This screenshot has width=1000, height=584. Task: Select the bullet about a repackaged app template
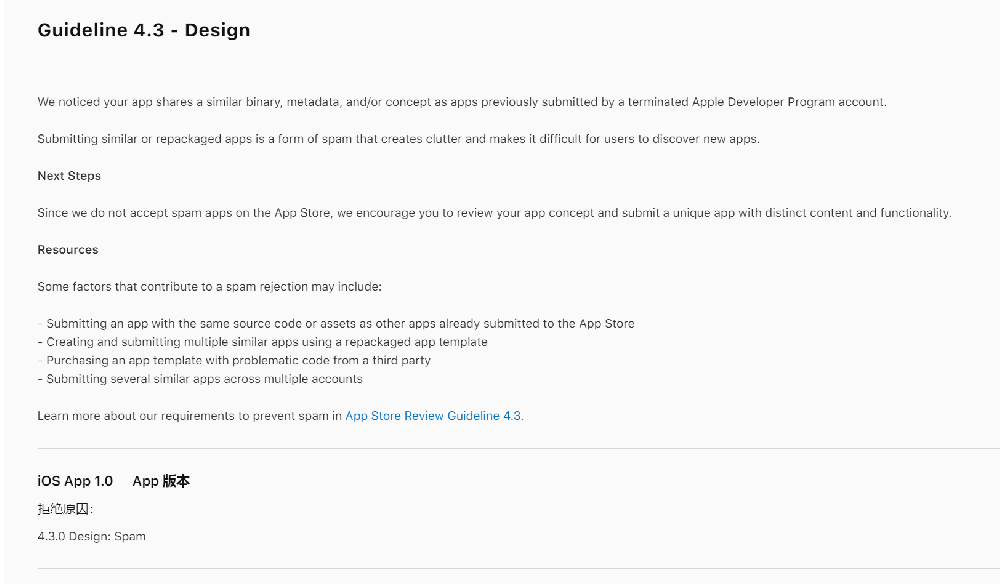pyautogui.click(x=263, y=342)
